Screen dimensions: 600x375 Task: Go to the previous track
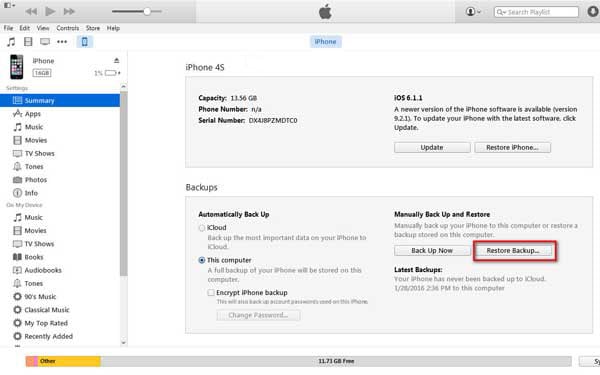point(31,11)
